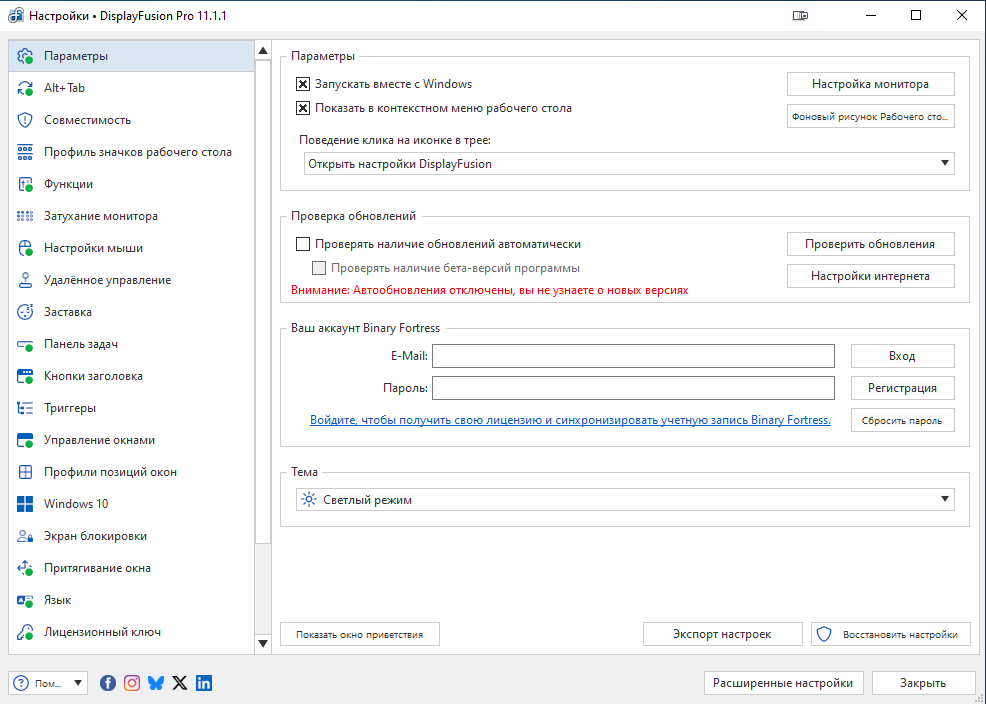Toggle Показать в контекстном меню рабочего стола
The image size is (986, 704).
click(x=304, y=109)
